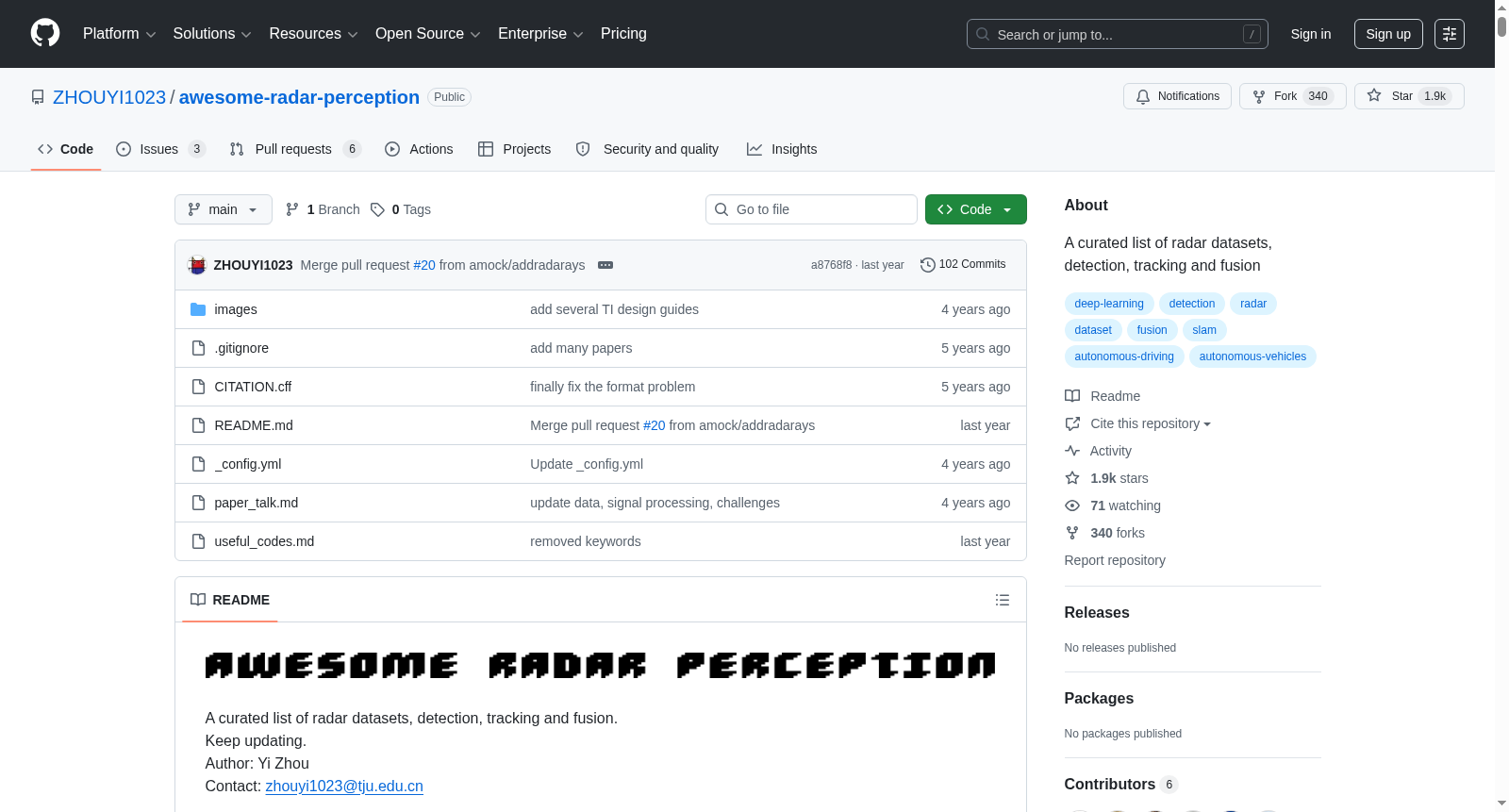Expand the green Code dropdown button
1509x812 pixels.
(975, 209)
